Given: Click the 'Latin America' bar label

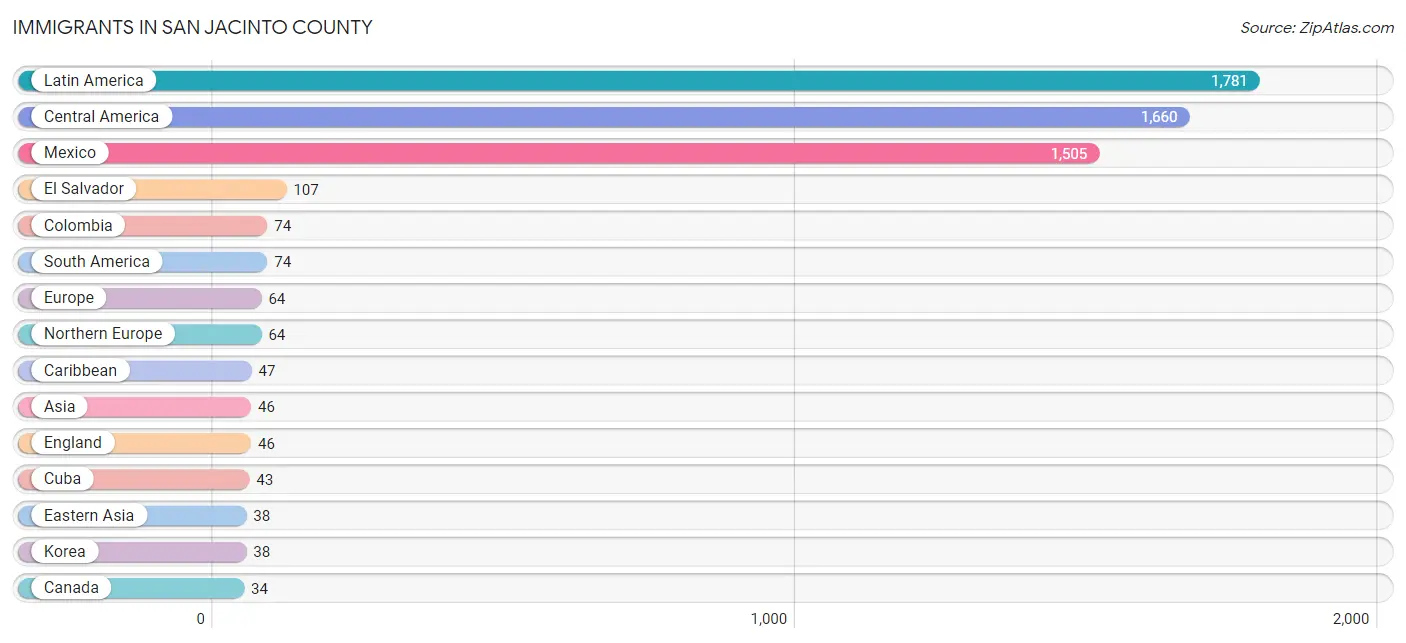Looking at the screenshot, I should [x=93, y=81].
